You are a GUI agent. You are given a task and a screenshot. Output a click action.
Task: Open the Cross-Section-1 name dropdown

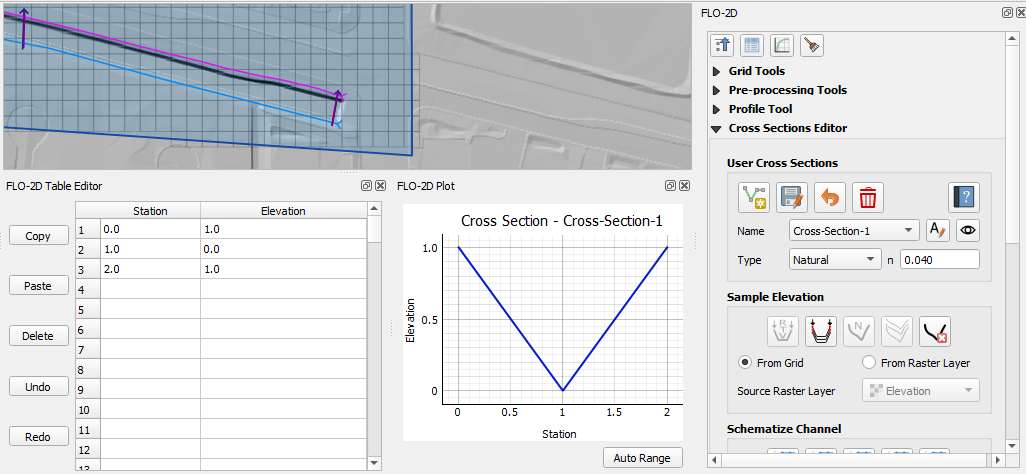[x=853, y=231]
